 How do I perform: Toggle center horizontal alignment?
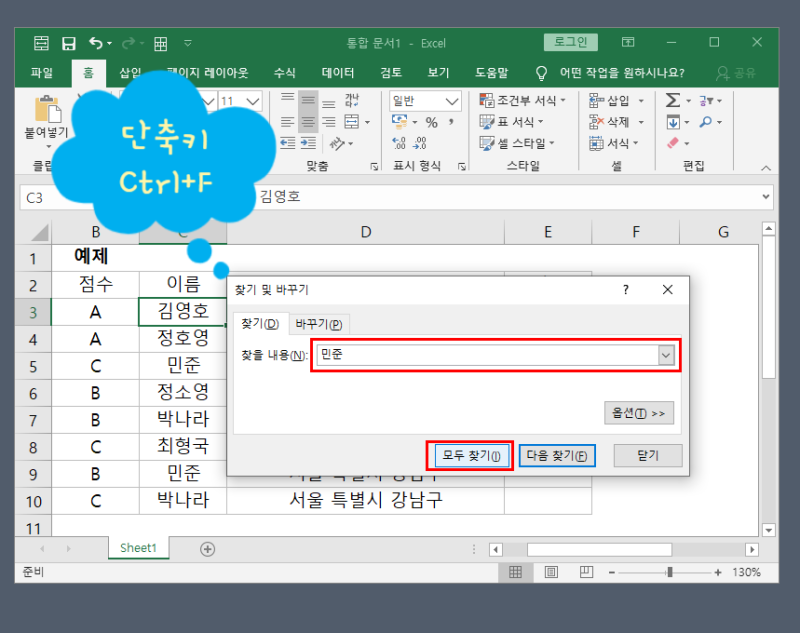[308, 122]
